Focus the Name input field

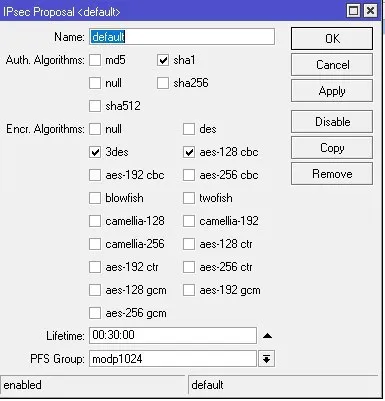[x=182, y=37]
